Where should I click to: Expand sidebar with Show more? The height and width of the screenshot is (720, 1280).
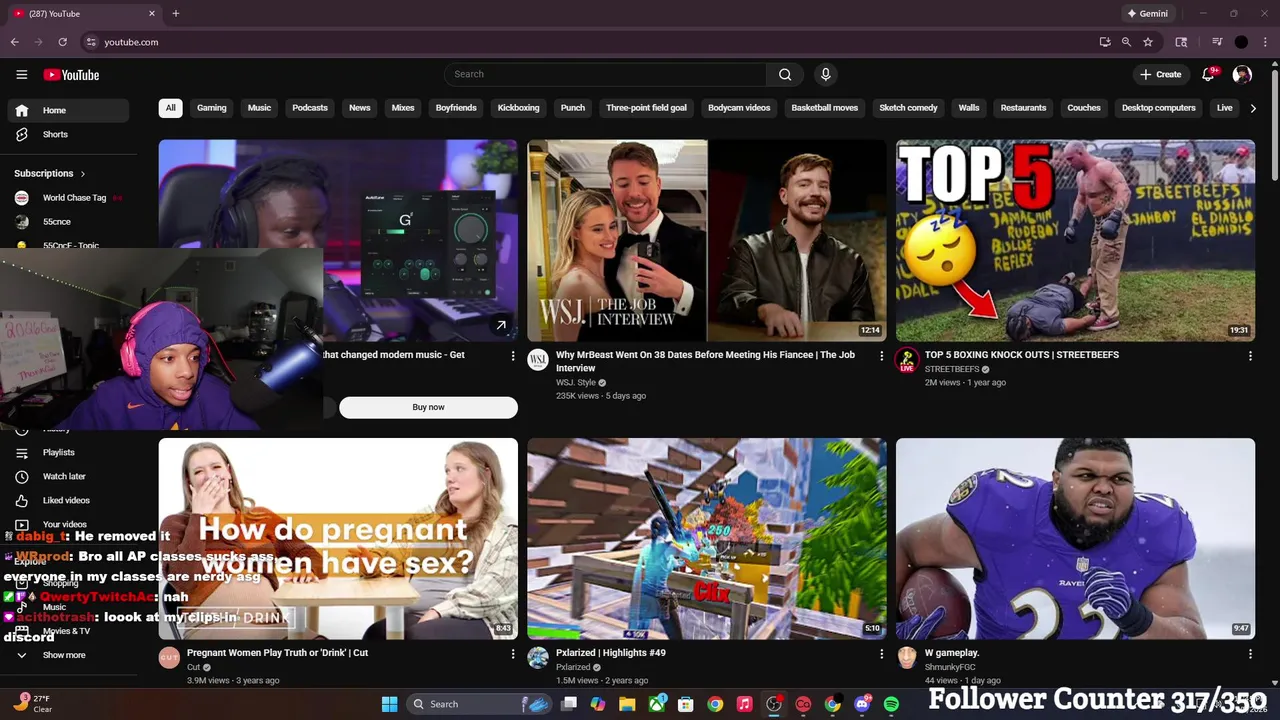click(x=64, y=655)
